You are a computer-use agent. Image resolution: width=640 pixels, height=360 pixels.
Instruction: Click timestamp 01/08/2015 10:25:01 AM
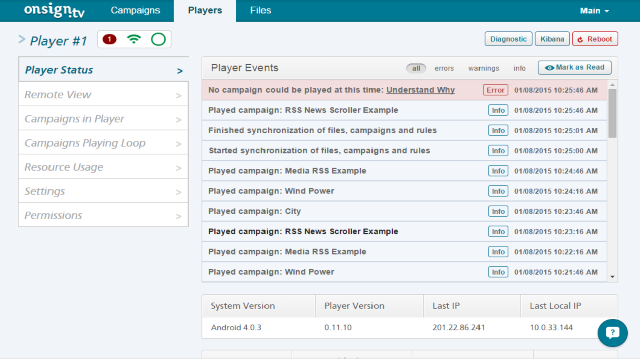point(556,131)
